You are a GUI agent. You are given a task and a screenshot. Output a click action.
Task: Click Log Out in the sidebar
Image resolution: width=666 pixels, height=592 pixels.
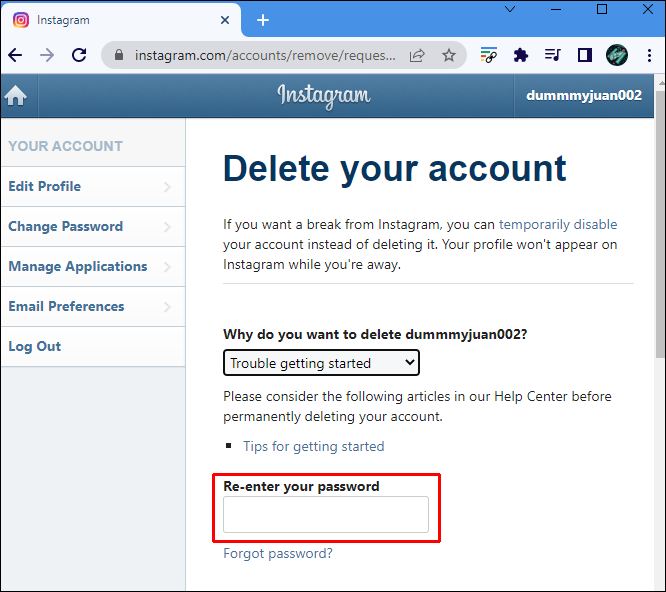pyautogui.click(x=35, y=347)
